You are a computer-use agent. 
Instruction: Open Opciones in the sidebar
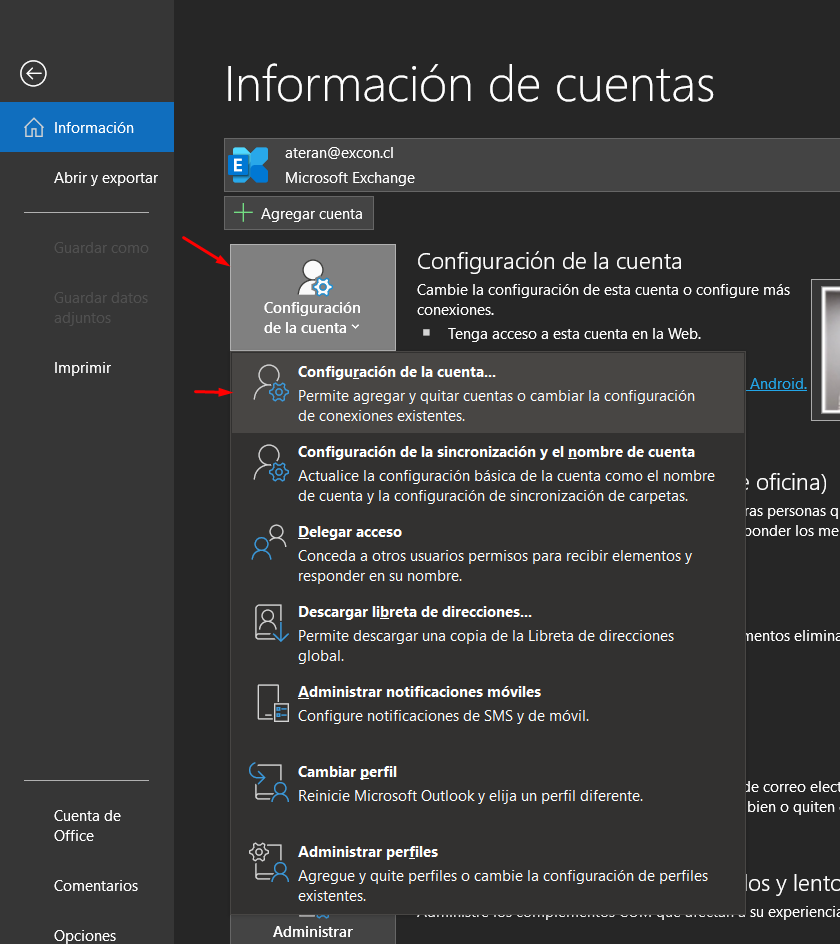[x=87, y=935]
